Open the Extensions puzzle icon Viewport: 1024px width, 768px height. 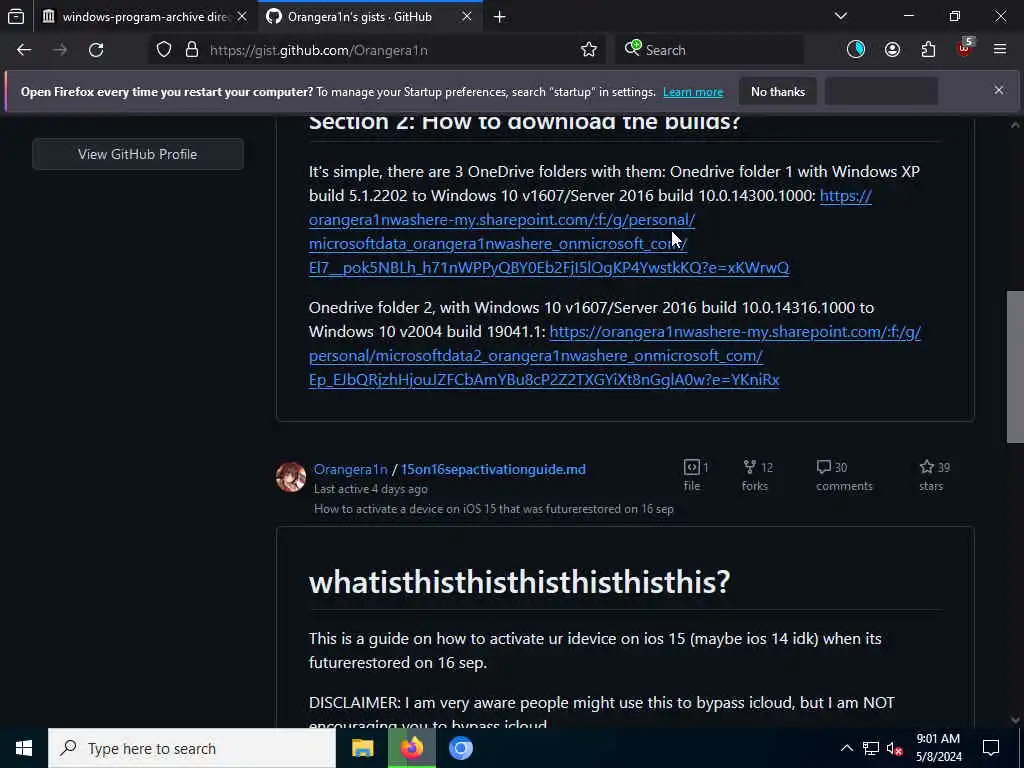click(x=928, y=50)
